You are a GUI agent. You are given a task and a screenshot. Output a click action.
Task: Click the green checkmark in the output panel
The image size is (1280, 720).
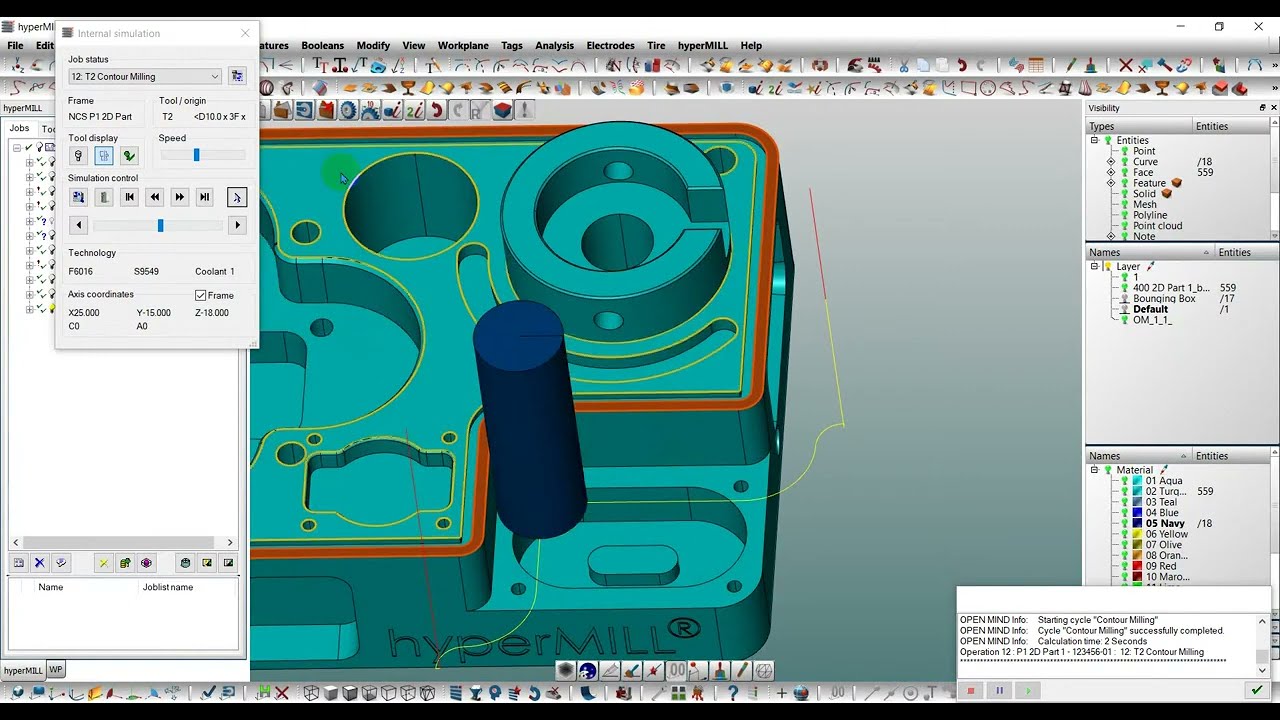coord(1257,691)
